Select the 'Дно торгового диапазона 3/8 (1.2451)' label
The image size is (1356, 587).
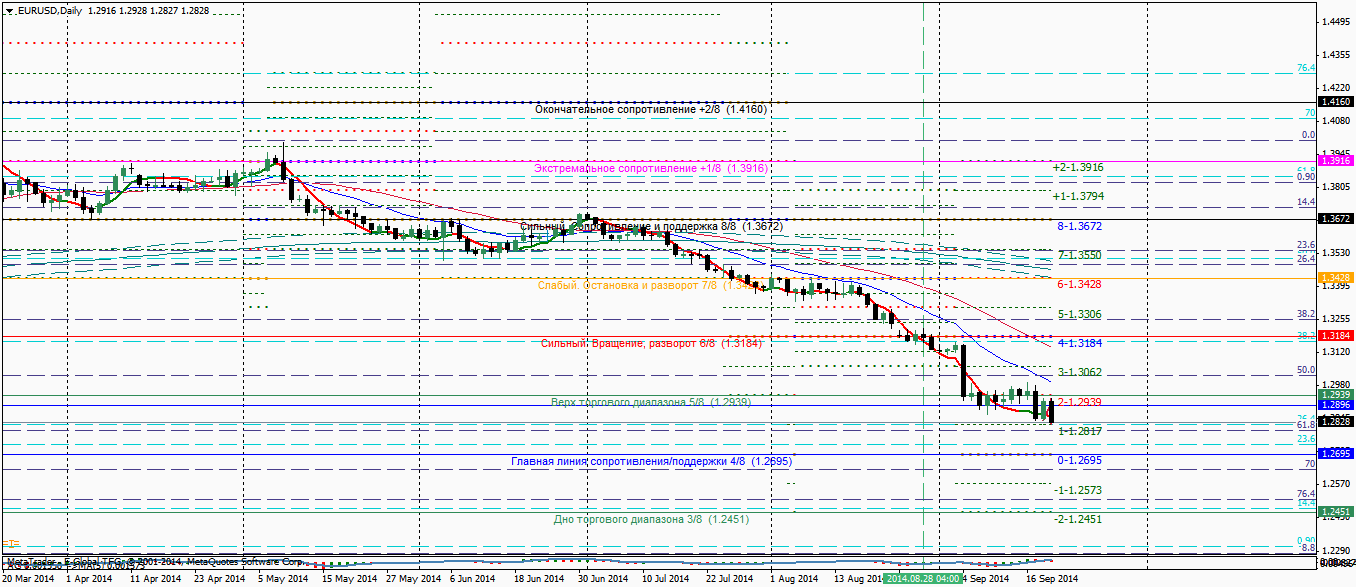tap(651, 519)
